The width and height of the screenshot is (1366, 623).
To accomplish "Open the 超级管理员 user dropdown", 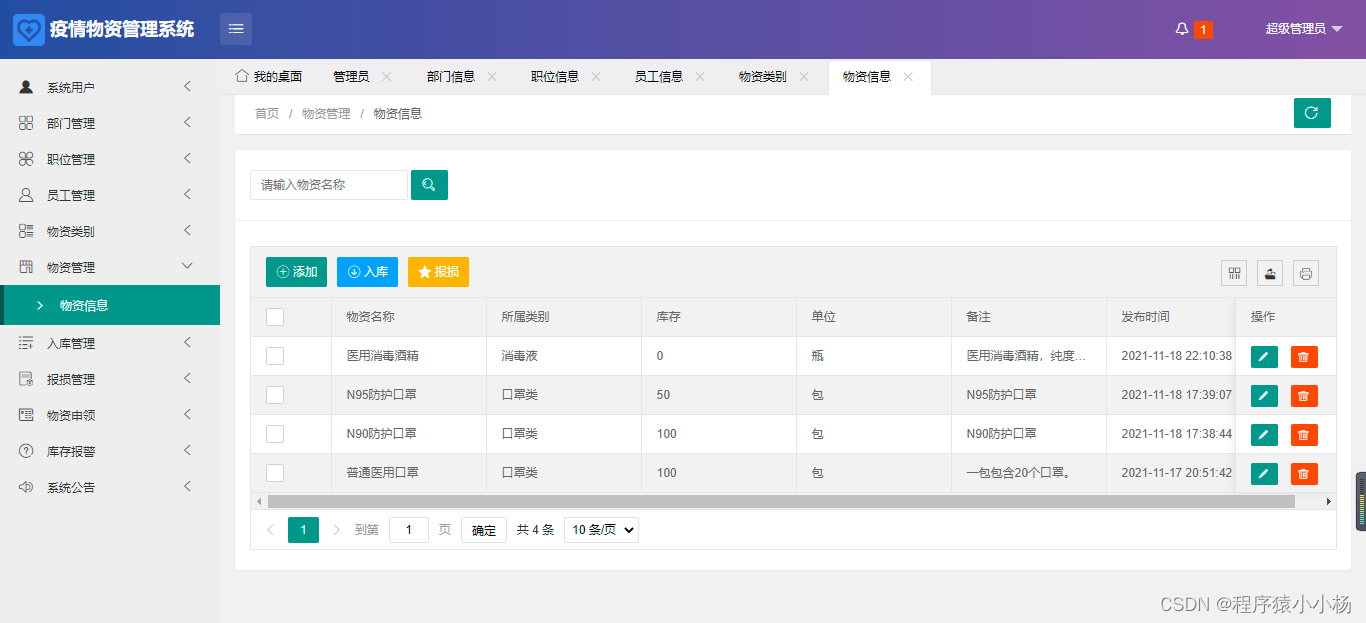I will [x=1304, y=29].
